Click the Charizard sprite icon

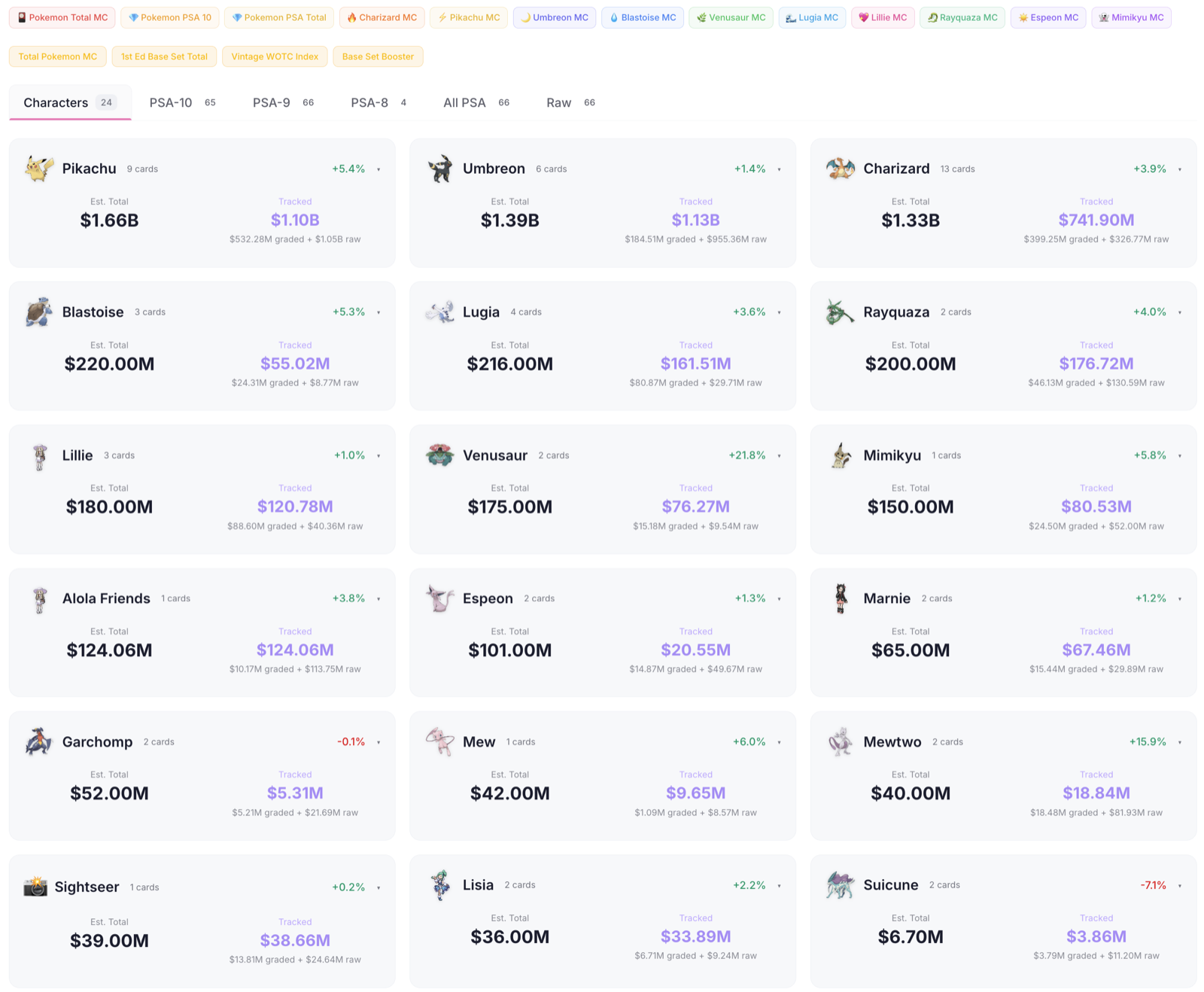pyautogui.click(x=841, y=169)
